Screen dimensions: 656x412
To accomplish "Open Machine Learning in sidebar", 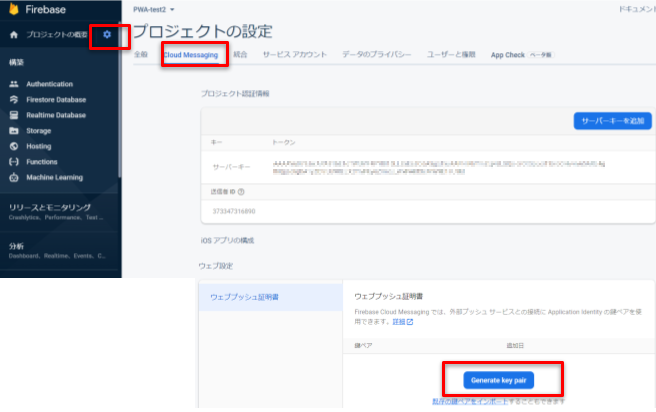I will tap(54, 177).
